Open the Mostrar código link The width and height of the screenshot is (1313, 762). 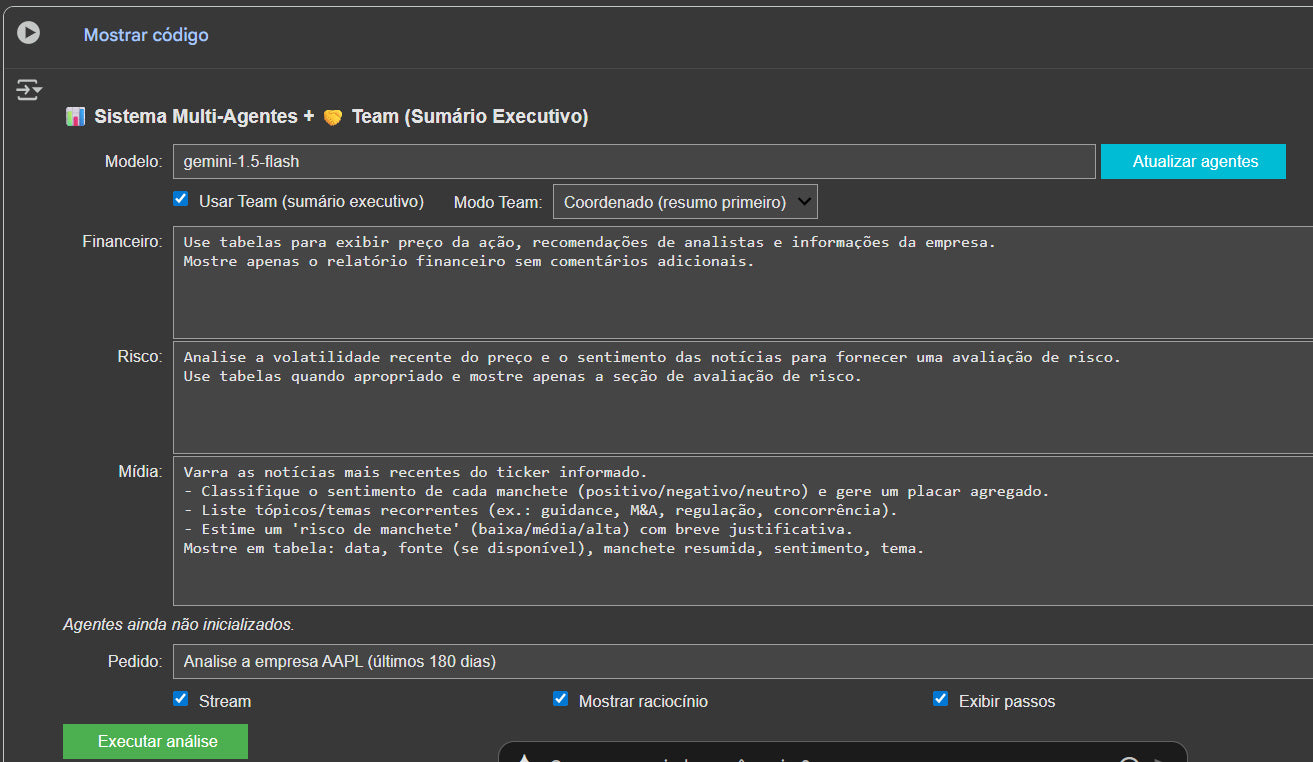click(146, 35)
